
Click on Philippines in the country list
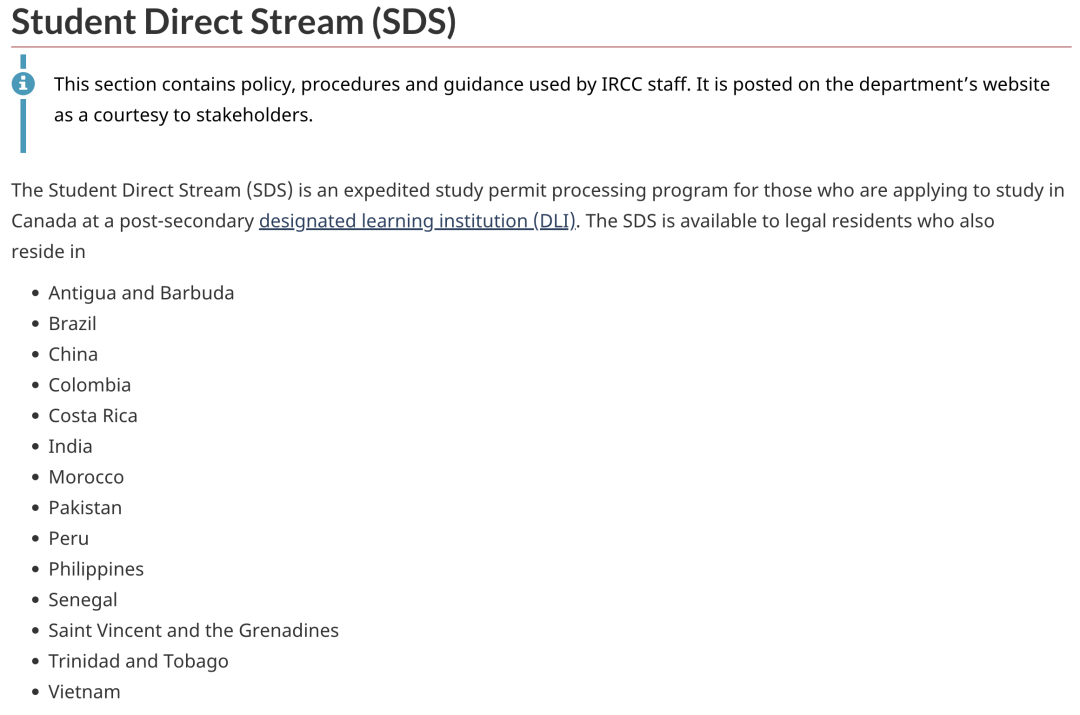[96, 569]
